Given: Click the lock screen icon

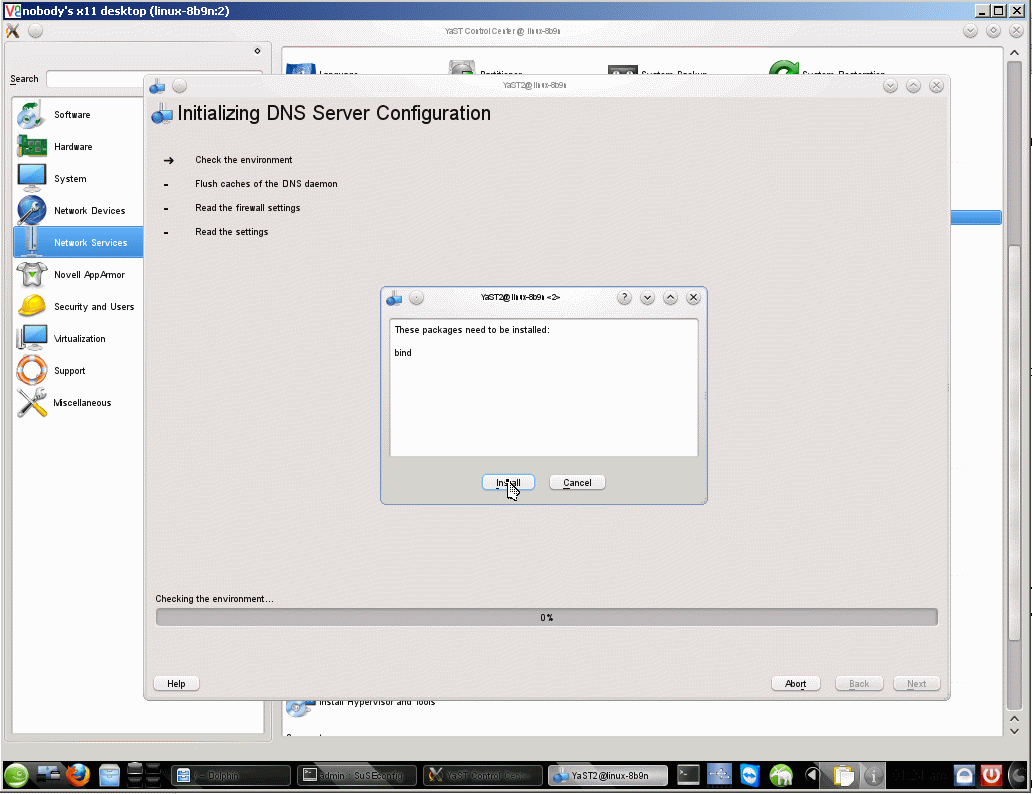Looking at the screenshot, I should point(964,775).
